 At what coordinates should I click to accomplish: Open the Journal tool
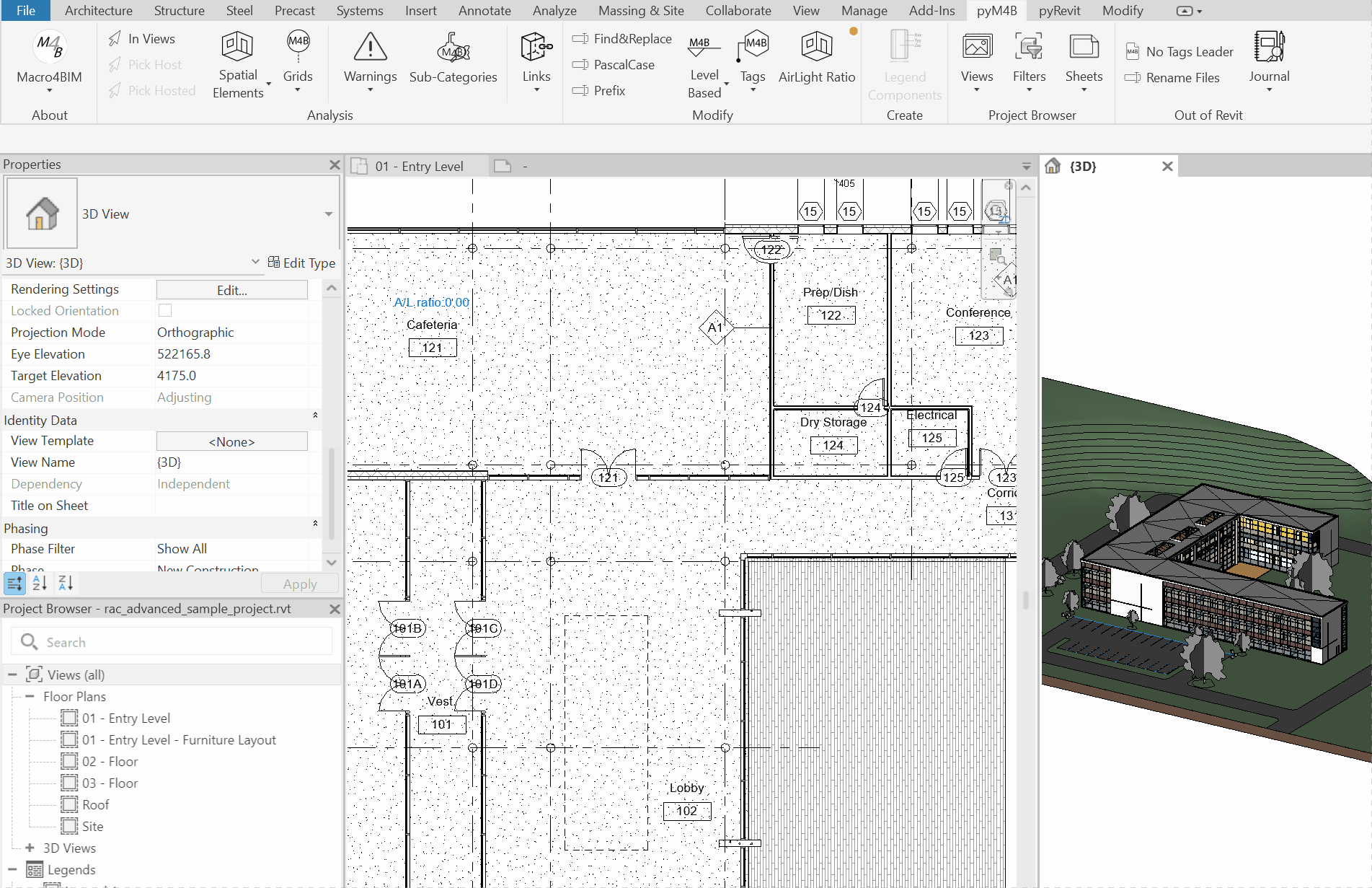pos(1269,61)
